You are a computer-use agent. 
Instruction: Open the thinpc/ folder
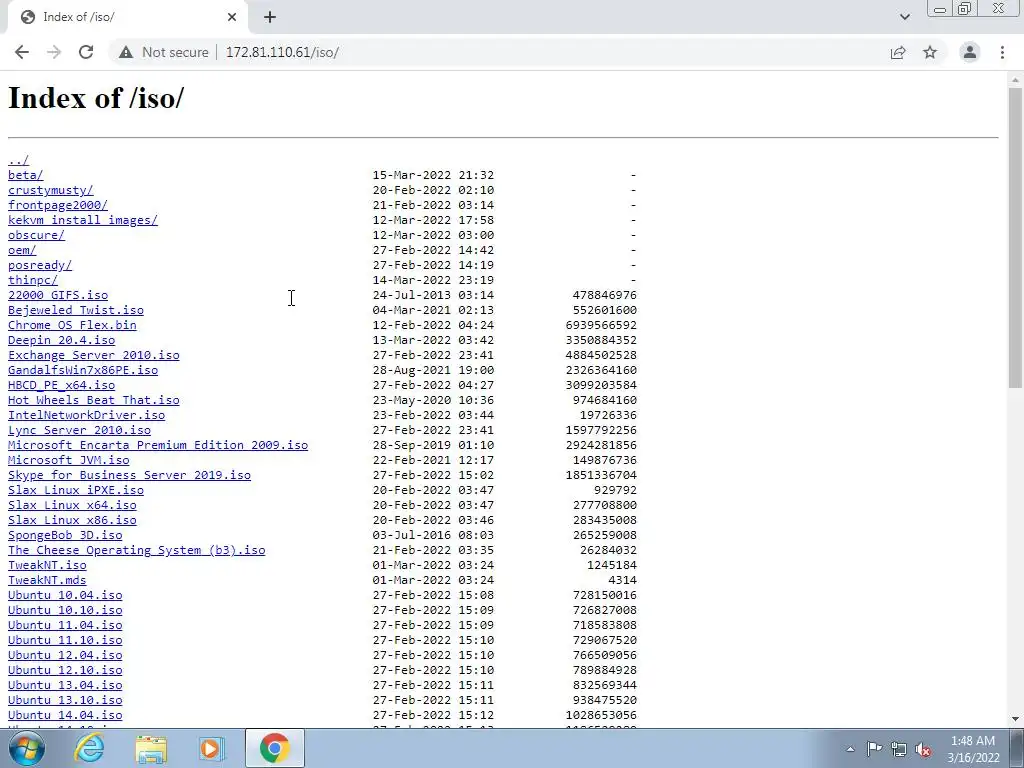pos(33,280)
